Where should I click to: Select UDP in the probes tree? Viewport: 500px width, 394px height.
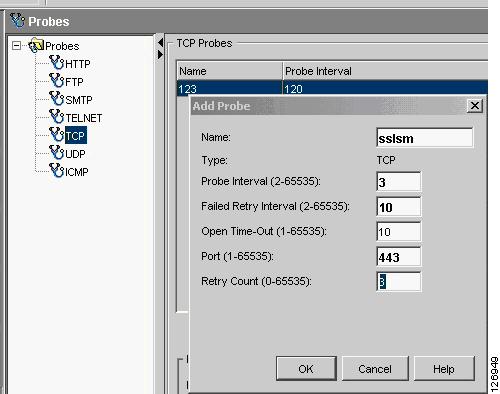75,154
